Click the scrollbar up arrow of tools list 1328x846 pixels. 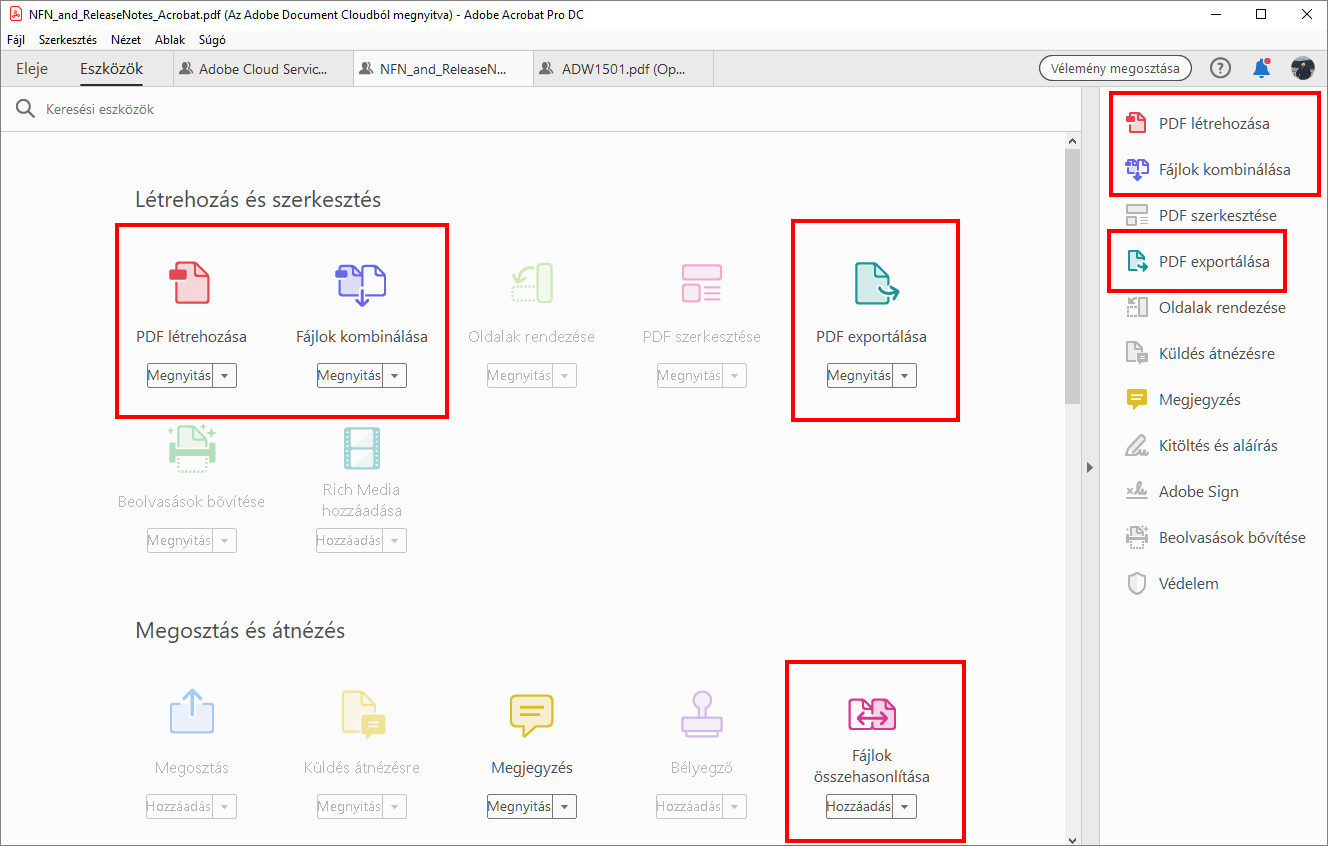(1072, 143)
